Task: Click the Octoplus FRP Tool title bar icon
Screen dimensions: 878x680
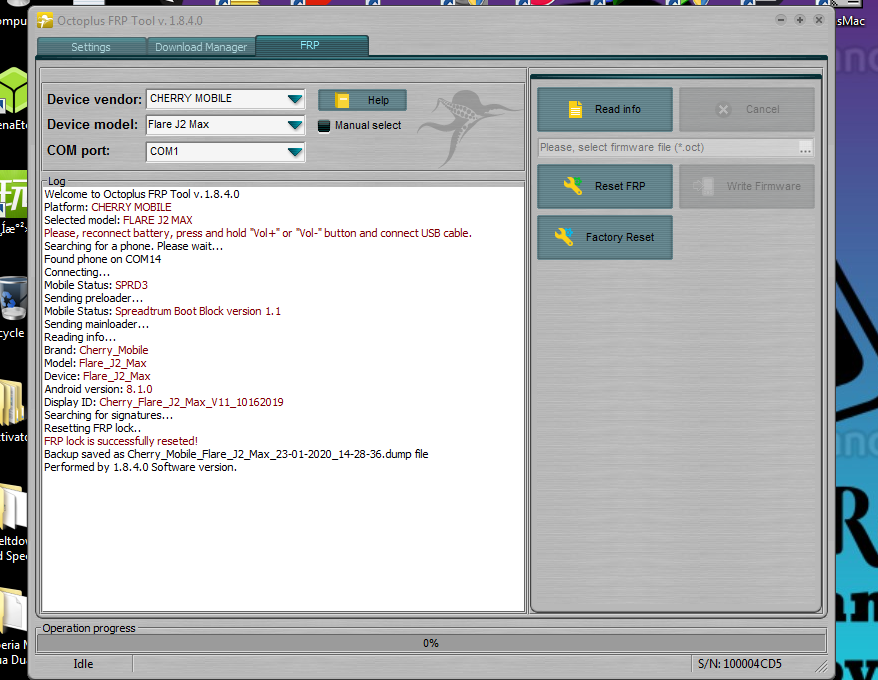Action: 45,21
